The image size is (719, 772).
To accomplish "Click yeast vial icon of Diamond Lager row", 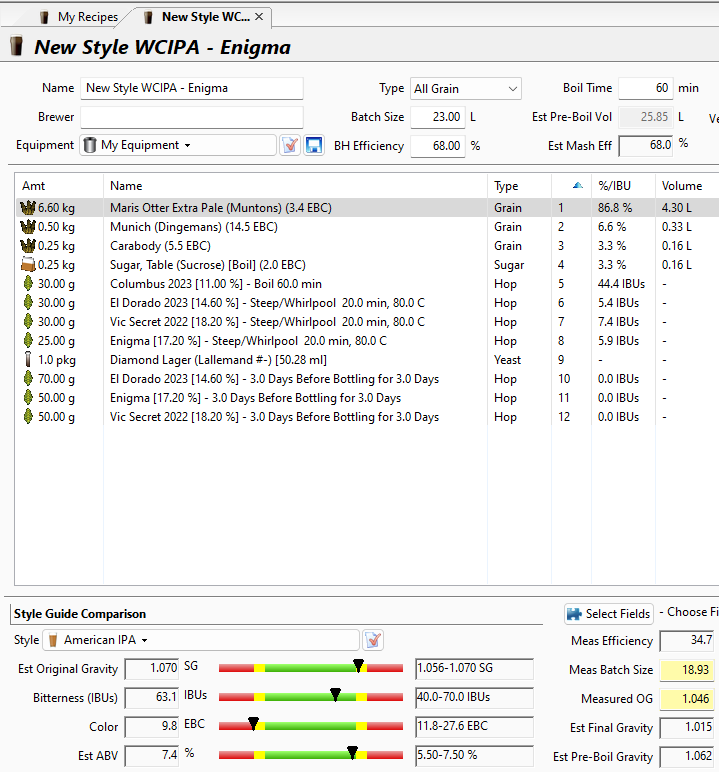I will (x=28, y=360).
